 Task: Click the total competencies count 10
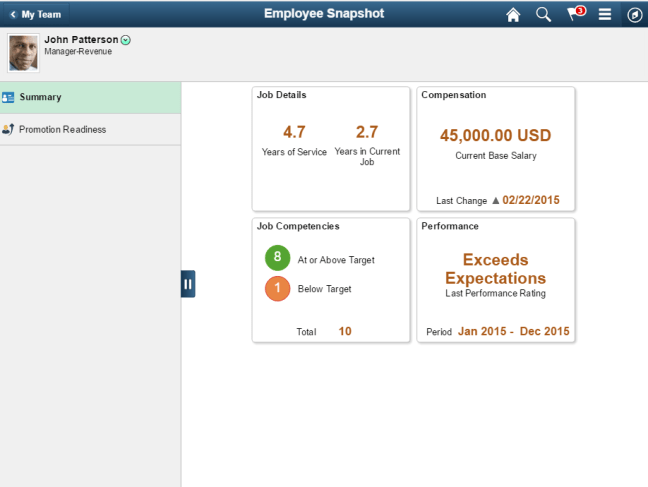(x=345, y=331)
